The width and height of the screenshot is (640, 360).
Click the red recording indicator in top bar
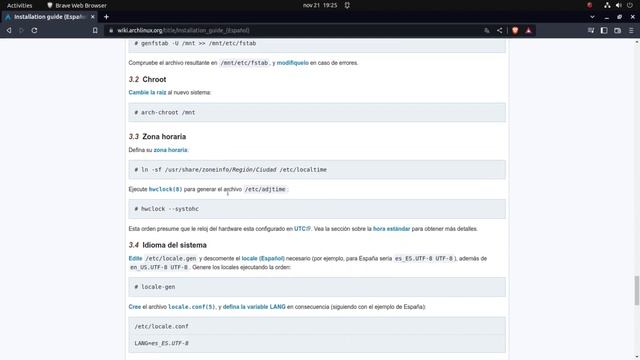click(590, 5)
